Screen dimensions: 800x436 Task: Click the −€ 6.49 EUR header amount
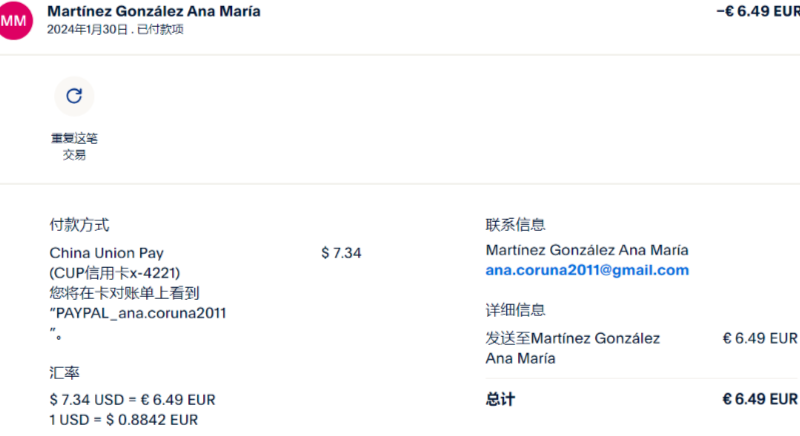coord(757,11)
